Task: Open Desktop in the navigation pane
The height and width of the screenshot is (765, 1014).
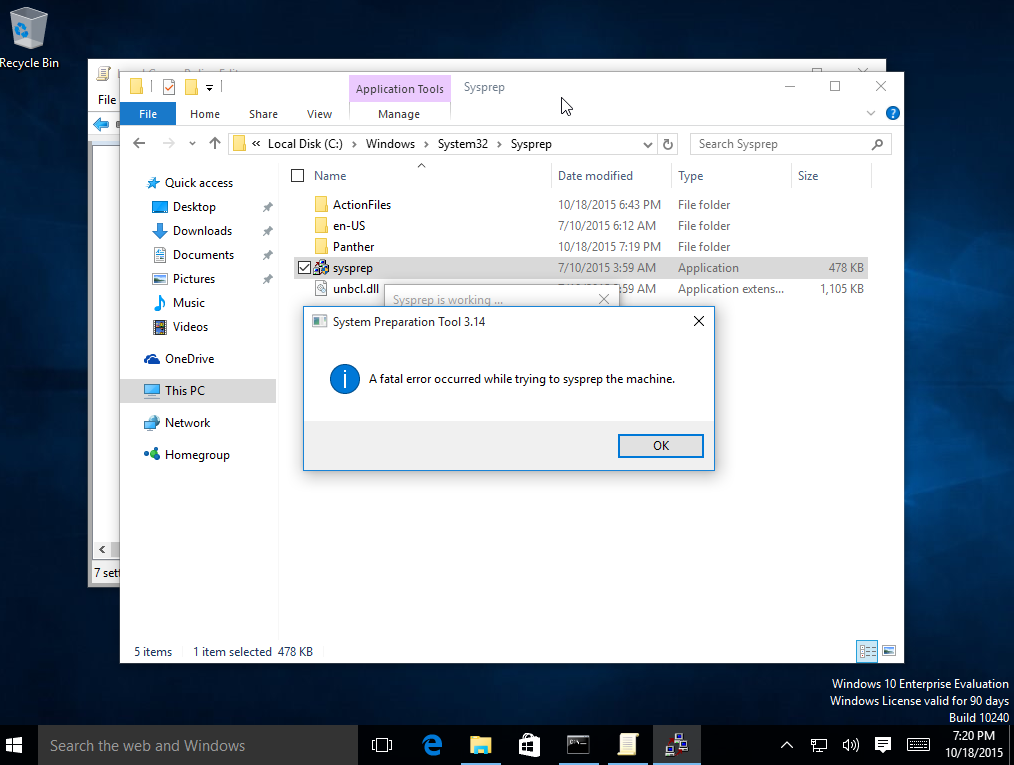Action: click(x=194, y=207)
